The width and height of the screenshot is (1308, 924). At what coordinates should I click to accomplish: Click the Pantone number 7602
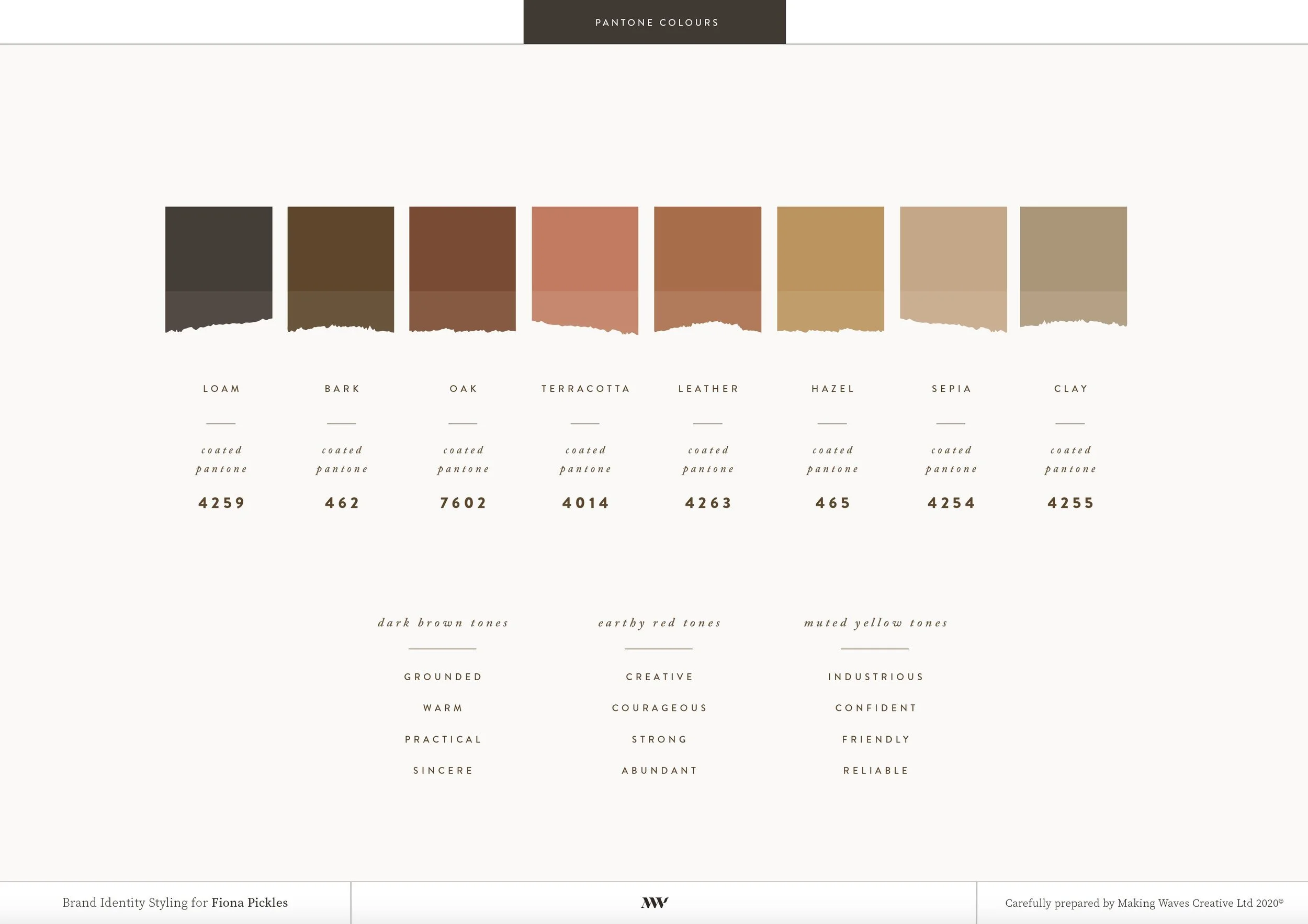pyautogui.click(x=463, y=502)
